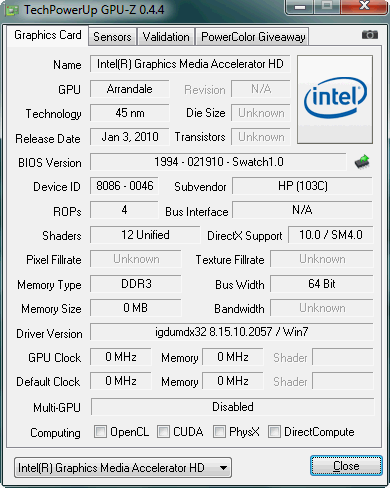Click the Subvendor field HP (103C)

[x=302, y=186]
